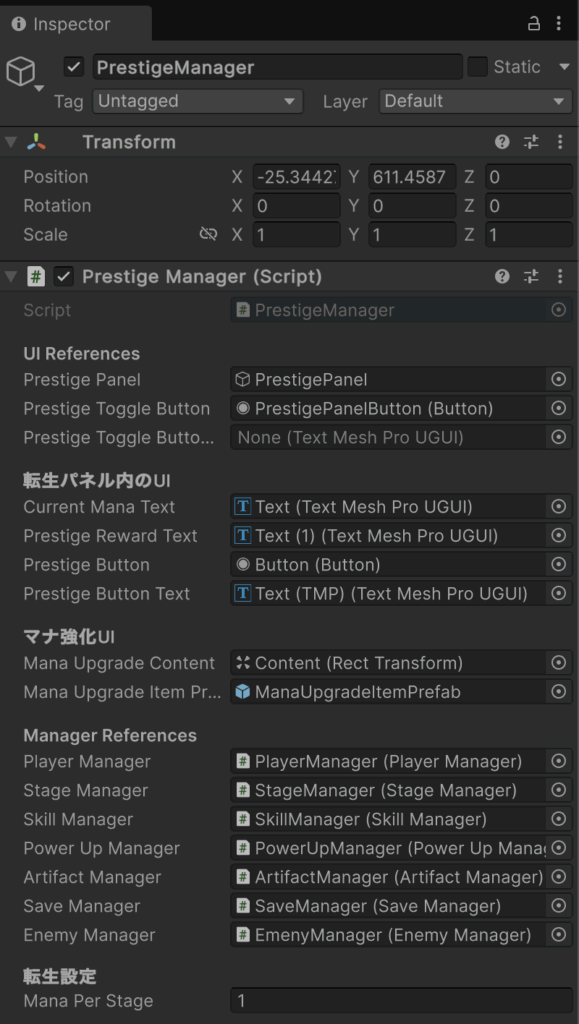
Task: Disable the PrestigeManager GameObject active checkbox
Action: 74,67
